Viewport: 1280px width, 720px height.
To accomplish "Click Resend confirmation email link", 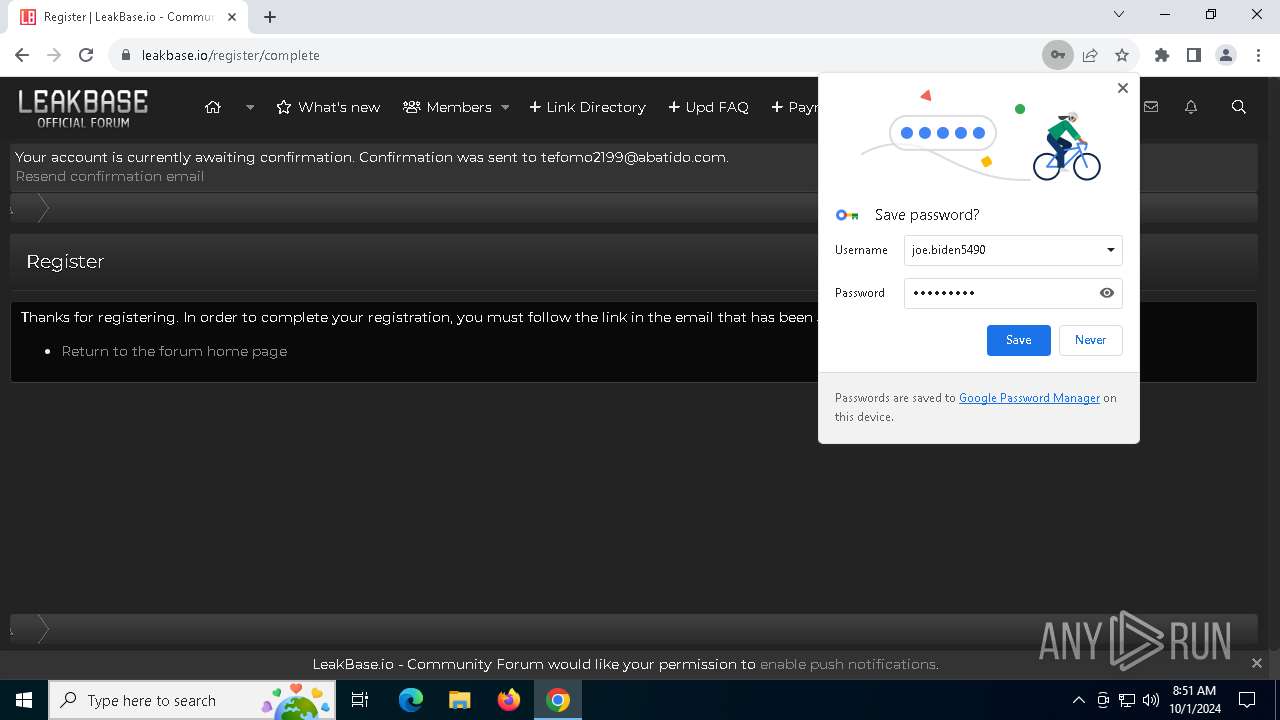I will 110,176.
